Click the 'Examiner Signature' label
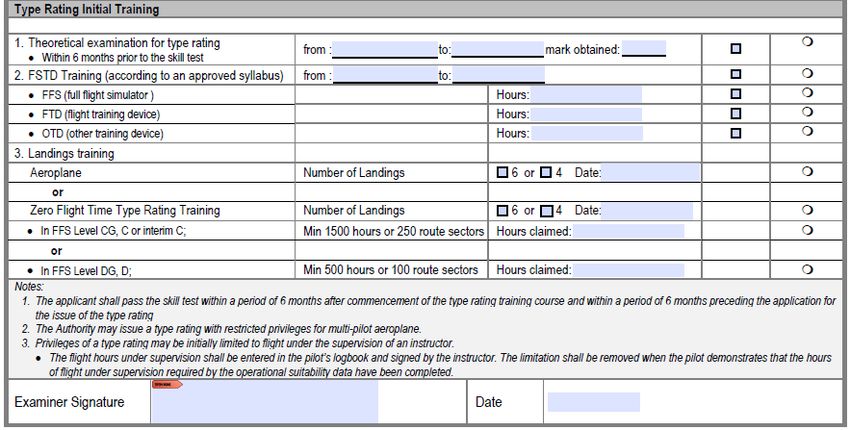Screen dimensions: 850x430 click(69, 402)
